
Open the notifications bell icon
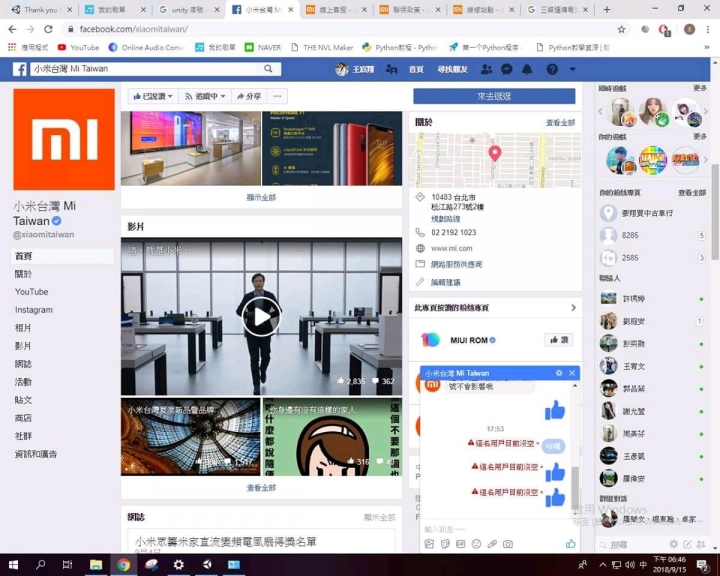[x=527, y=69]
